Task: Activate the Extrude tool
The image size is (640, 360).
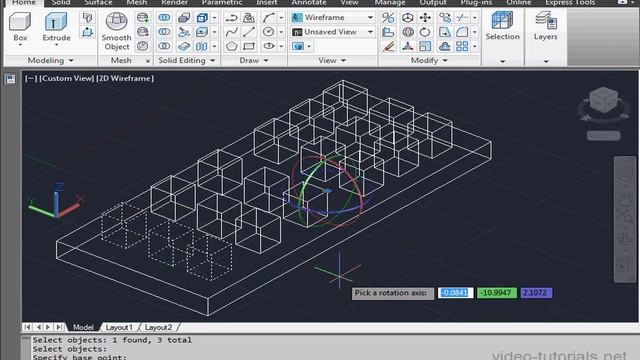Action: (56, 27)
